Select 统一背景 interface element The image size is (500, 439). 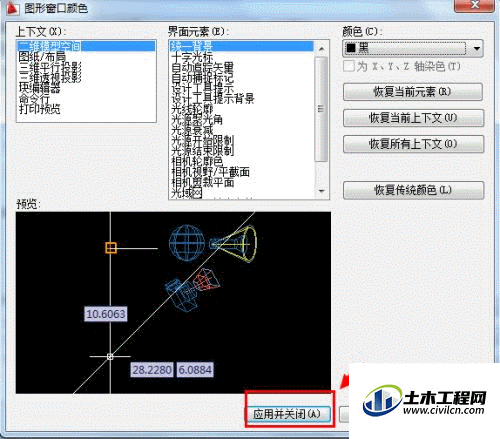coord(241,46)
